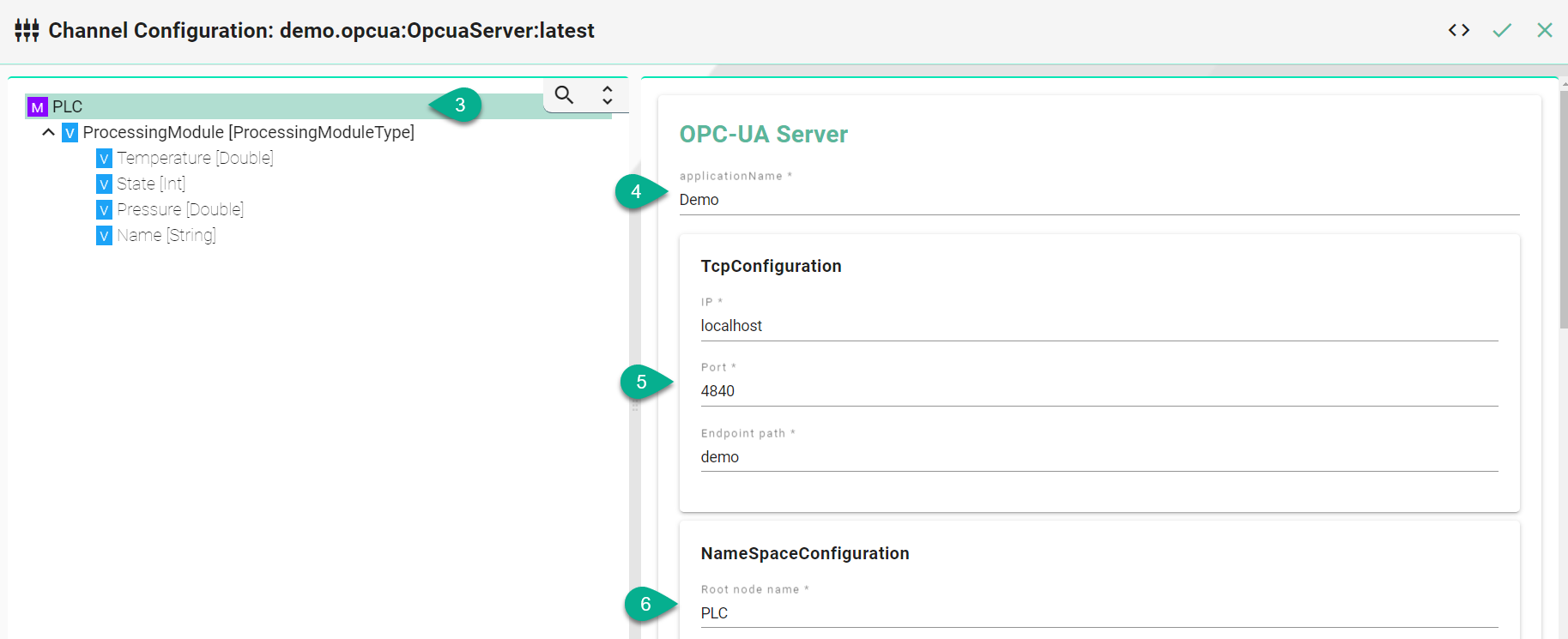This screenshot has width=1568, height=639.
Task: Click the vertical scrollbar on the right
Action: (1563, 206)
